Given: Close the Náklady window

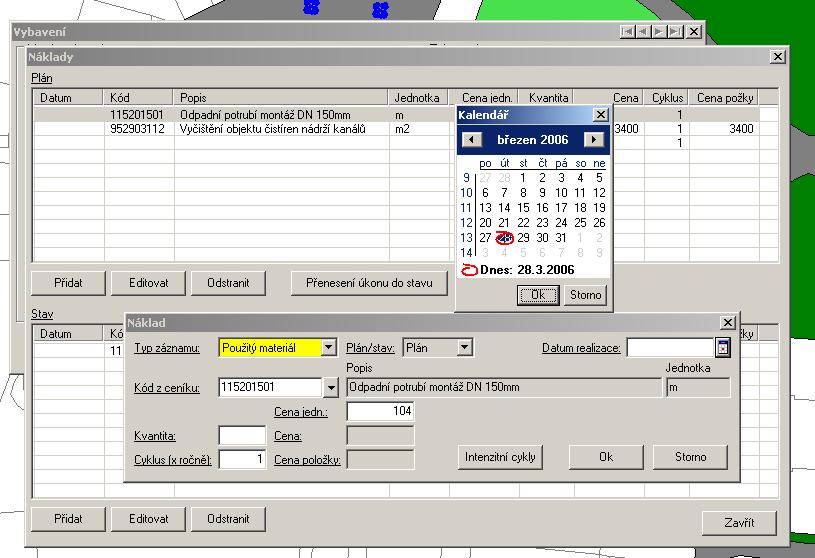Looking at the screenshot, I should click(x=778, y=57).
